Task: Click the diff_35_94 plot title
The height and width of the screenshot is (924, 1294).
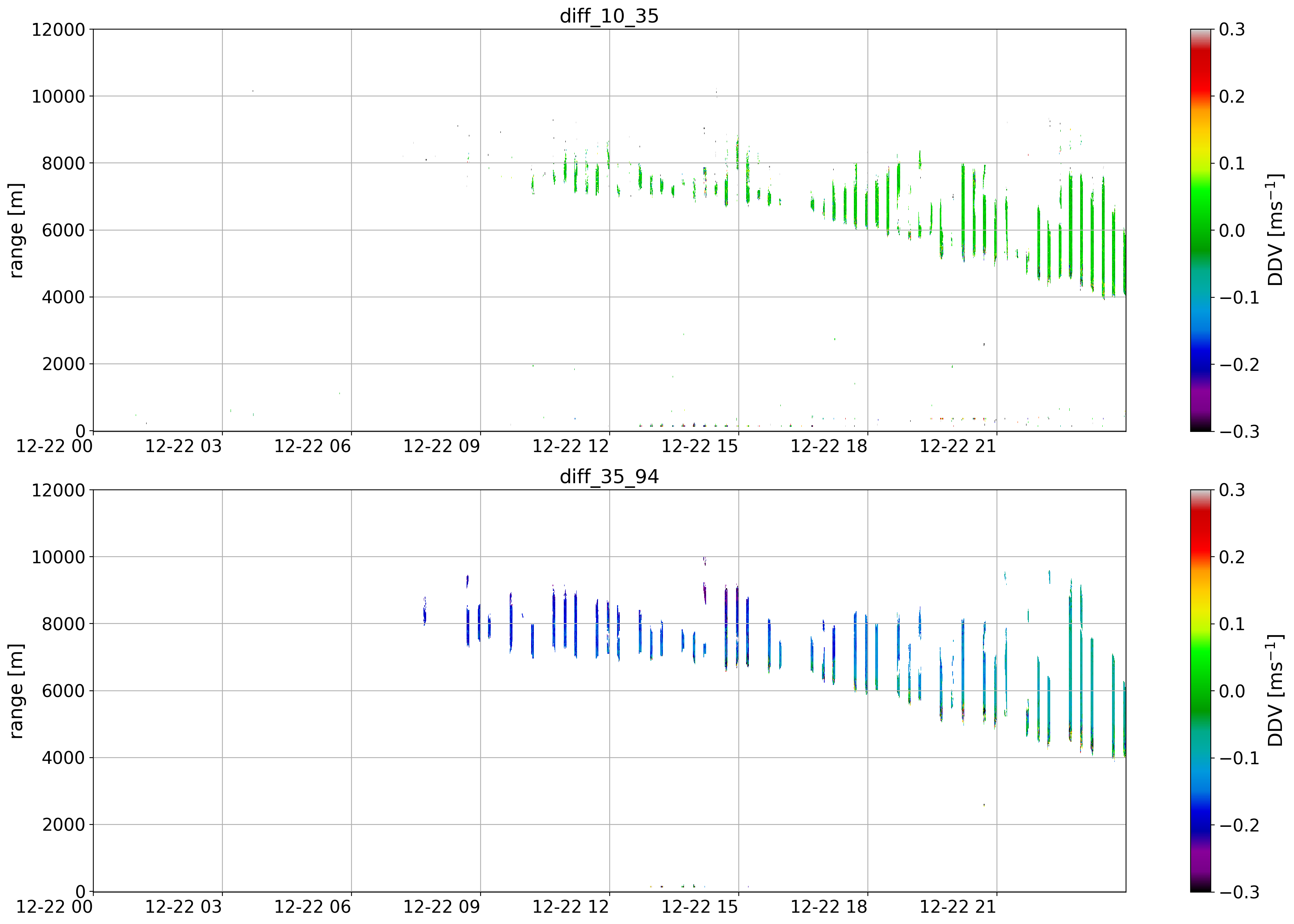Action: [x=609, y=476]
